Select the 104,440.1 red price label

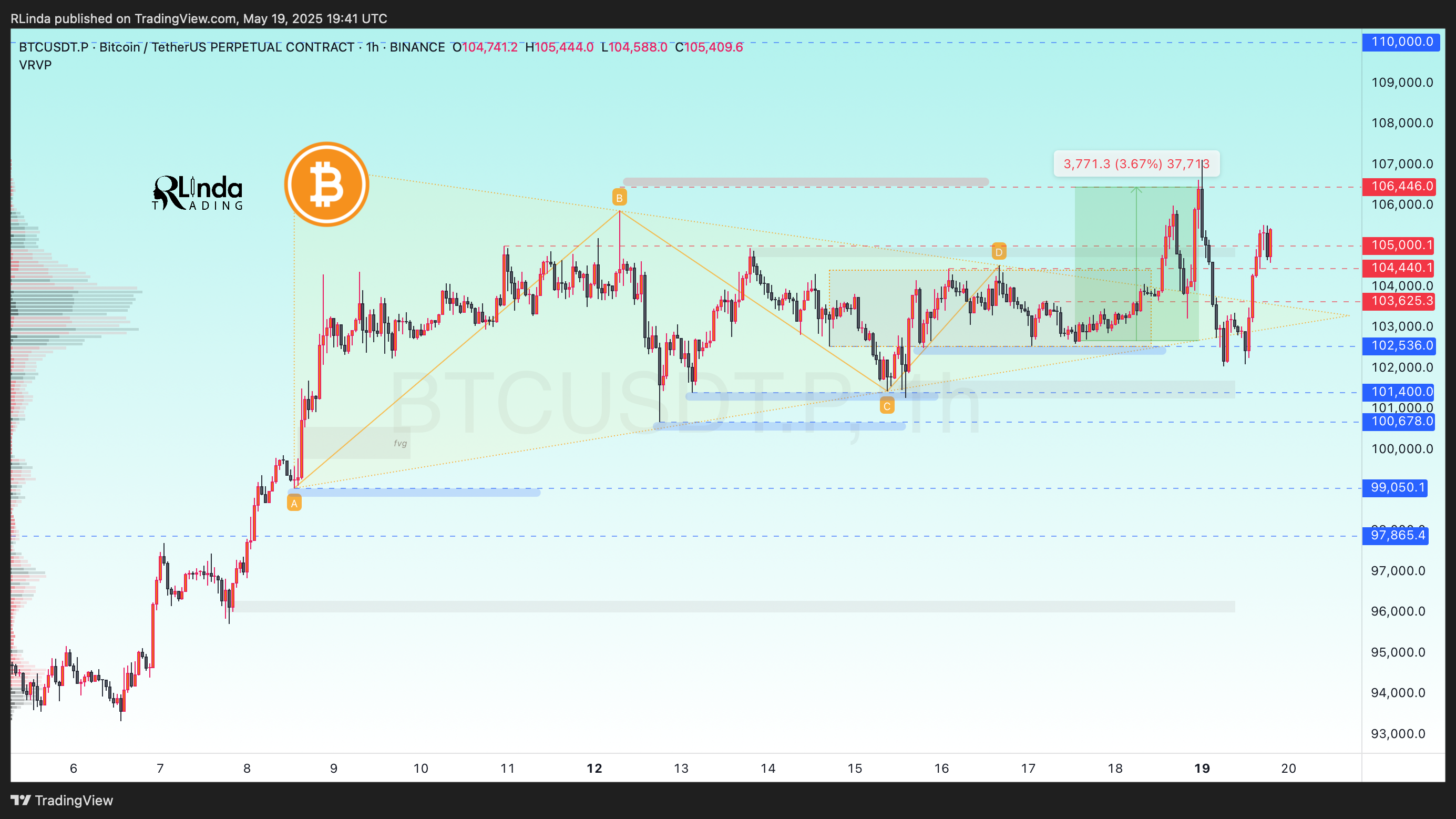(x=1398, y=268)
